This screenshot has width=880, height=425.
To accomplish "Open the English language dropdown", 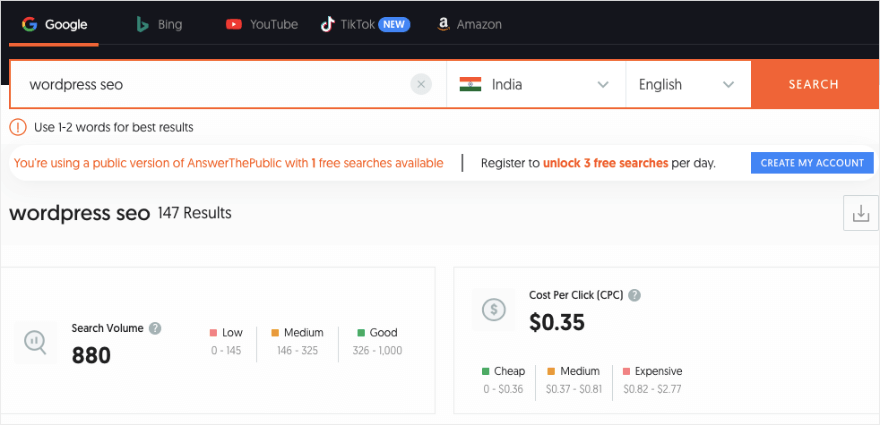I will [689, 85].
